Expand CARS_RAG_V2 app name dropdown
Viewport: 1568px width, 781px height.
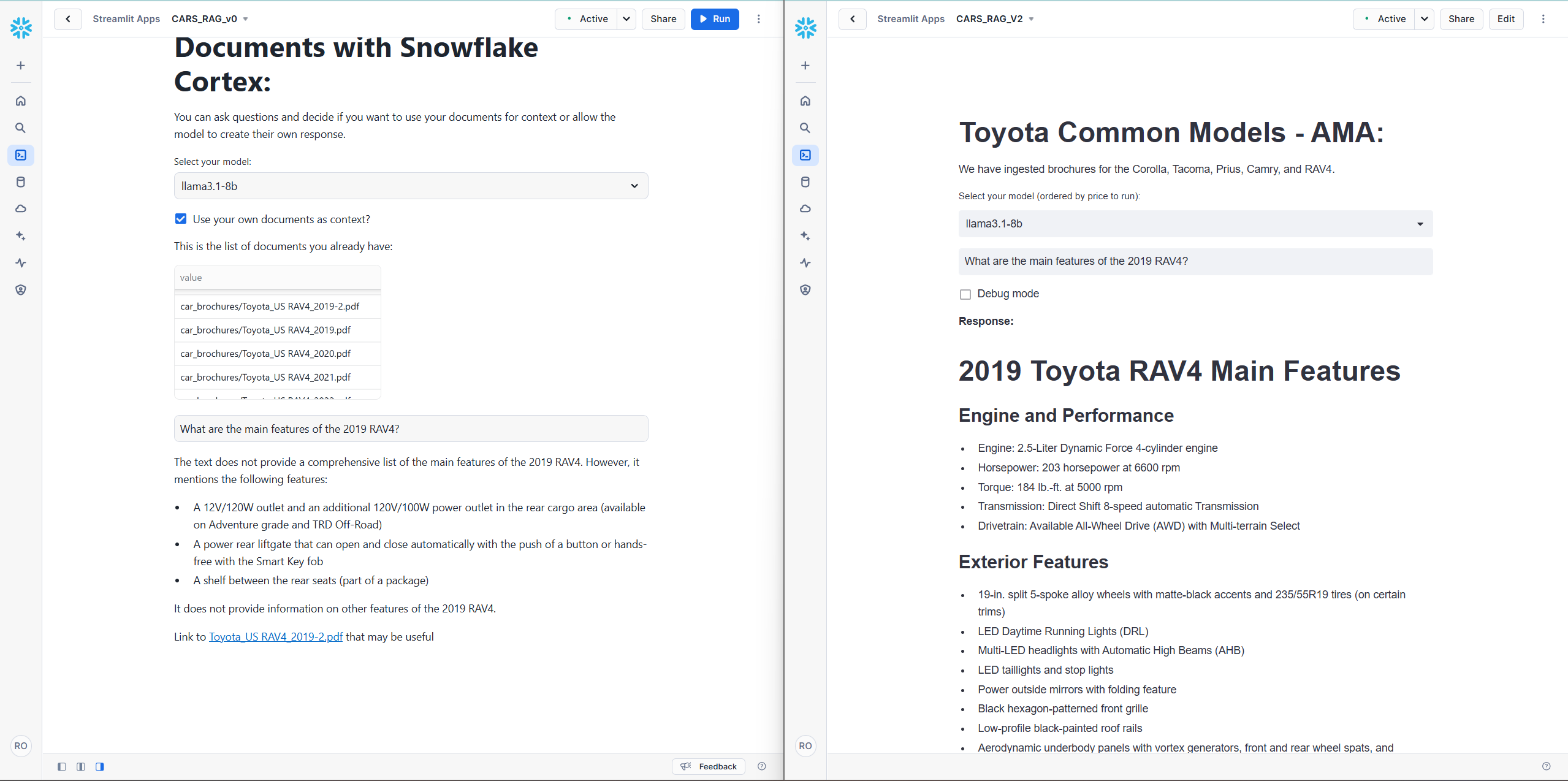1031,19
